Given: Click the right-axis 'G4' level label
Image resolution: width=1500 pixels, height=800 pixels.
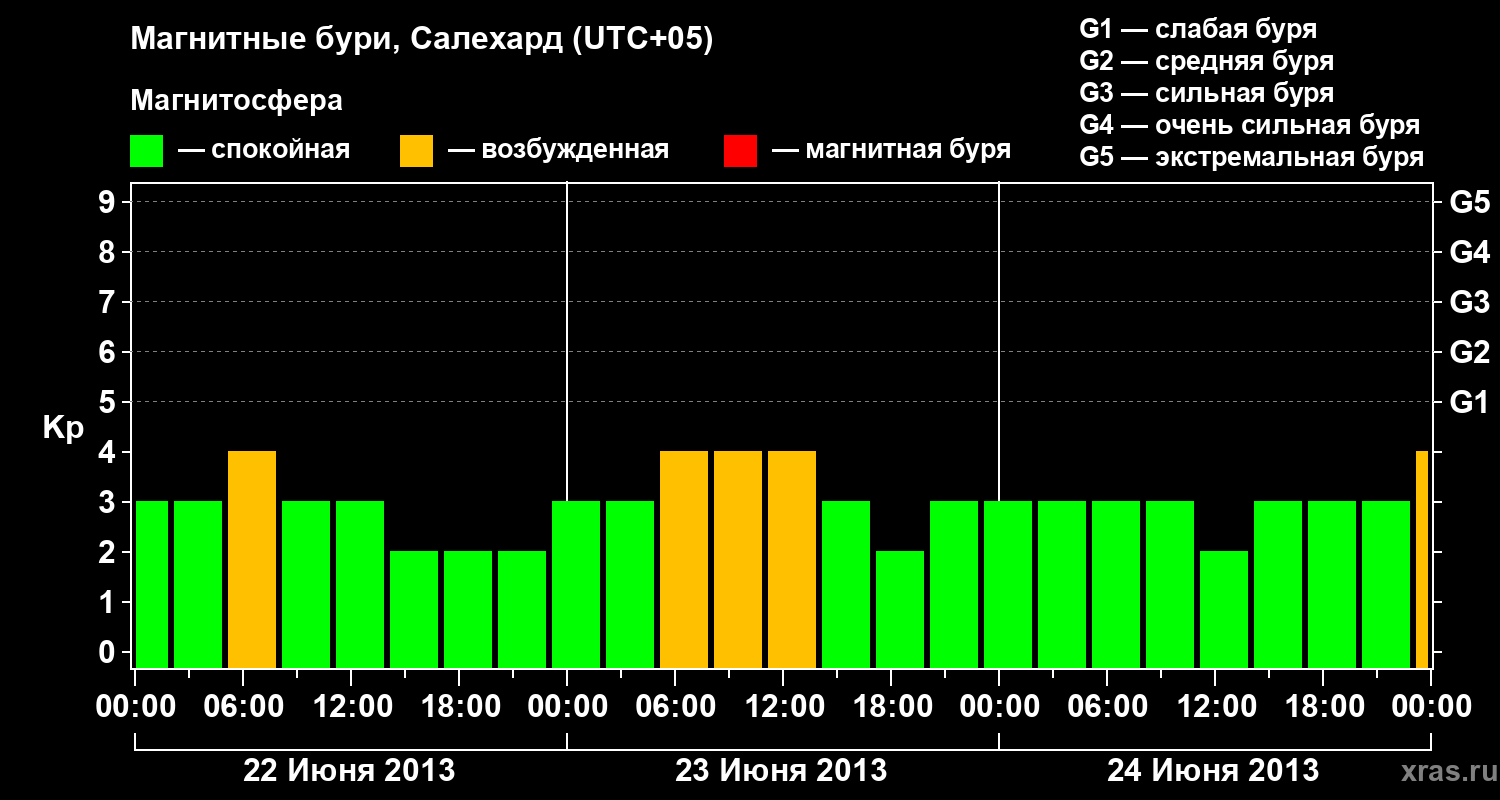Looking at the screenshot, I should (x=1469, y=252).
